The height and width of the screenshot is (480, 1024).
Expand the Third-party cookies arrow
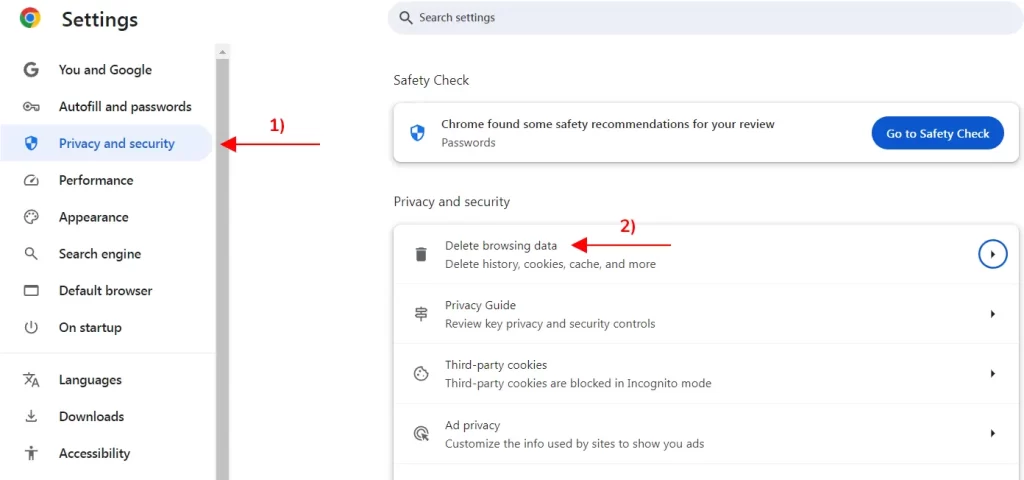click(992, 374)
